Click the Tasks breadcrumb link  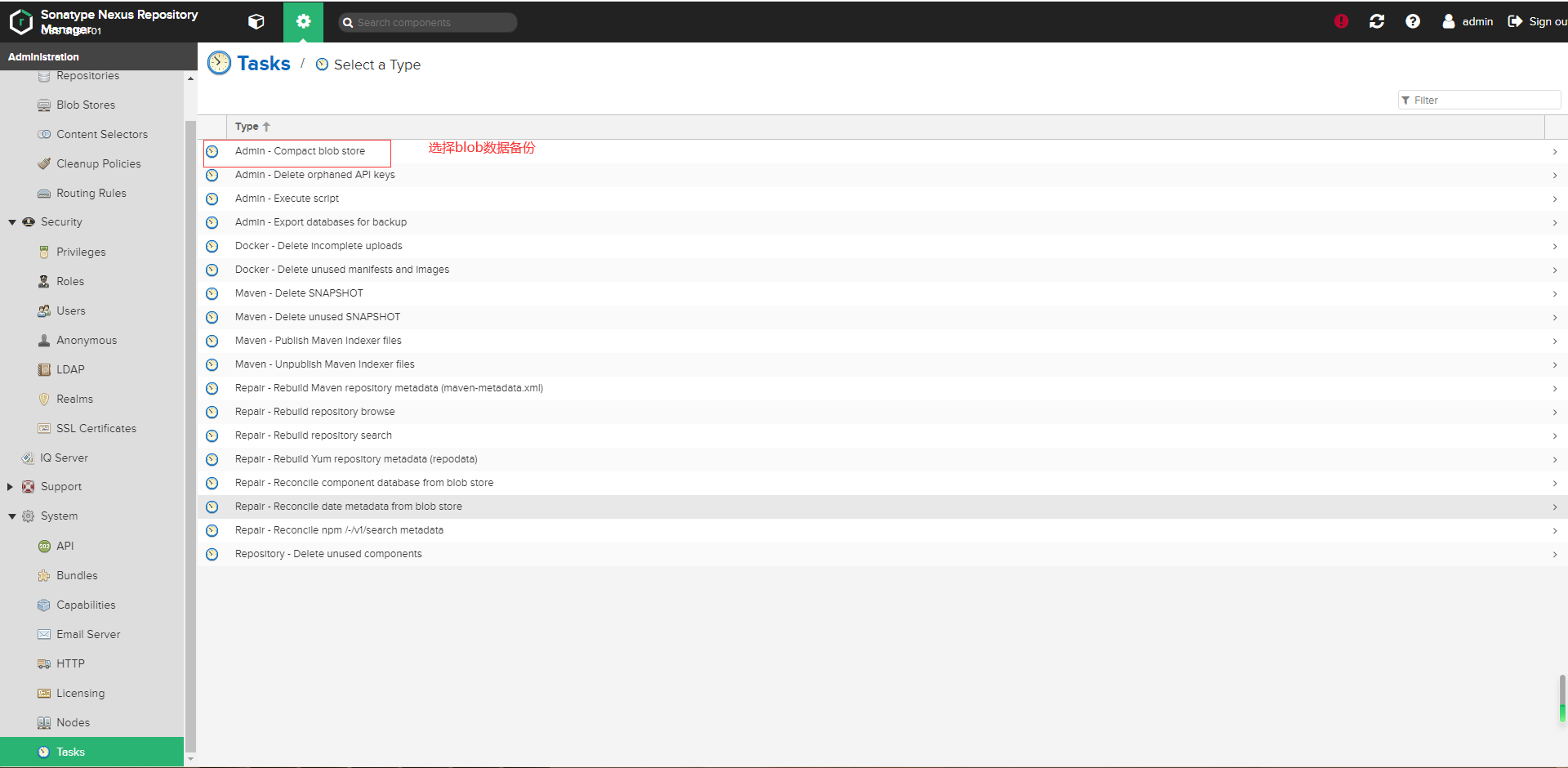point(263,63)
